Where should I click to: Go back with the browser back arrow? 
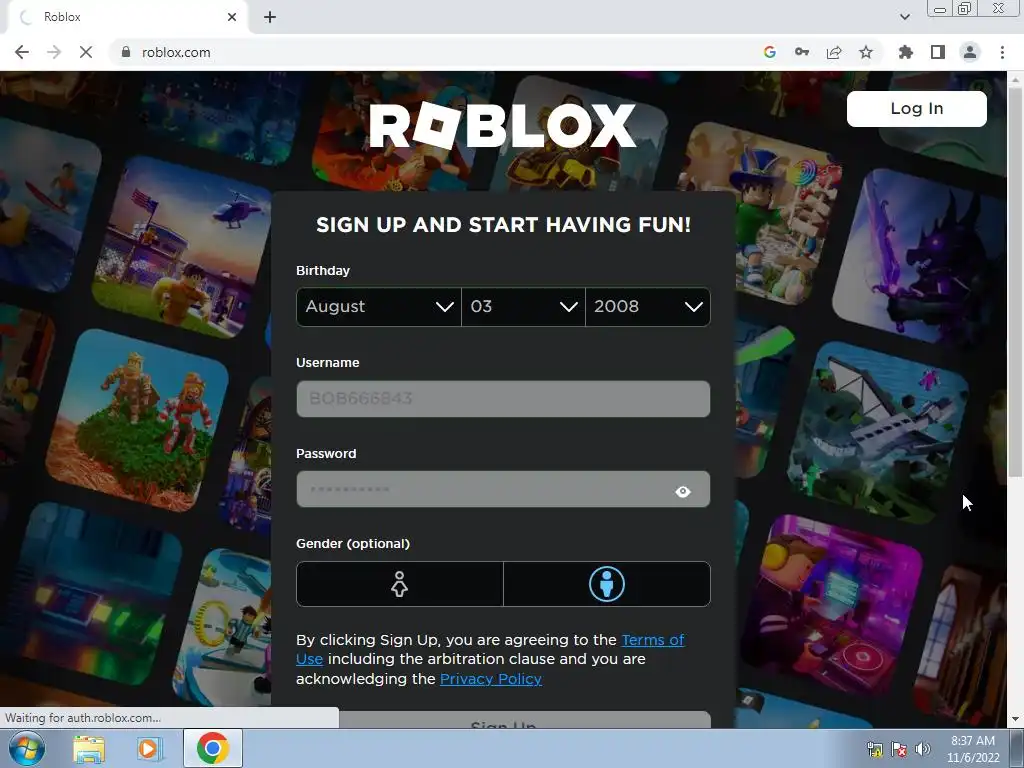click(22, 52)
